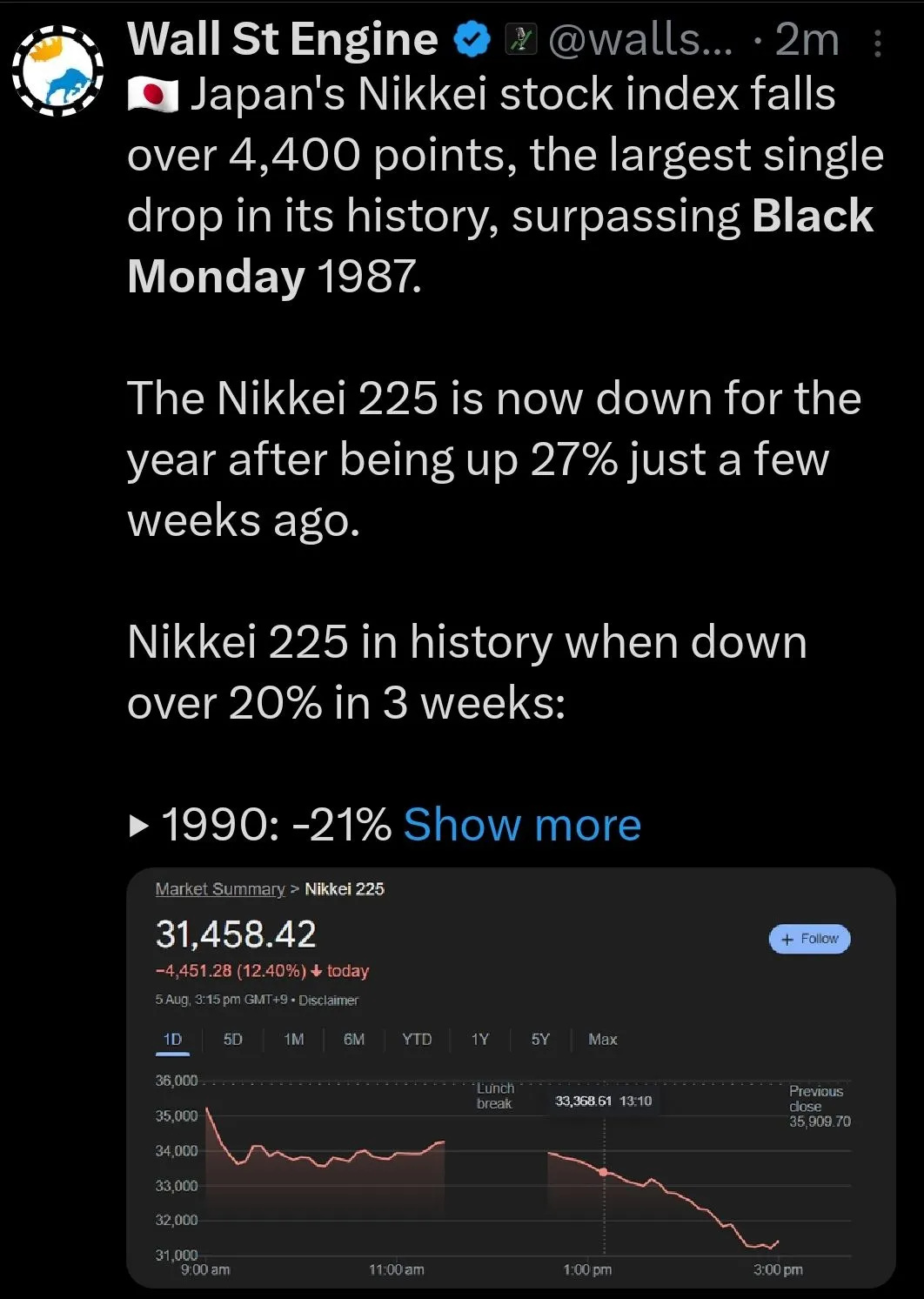Switch chart to the 5D range
This screenshot has height=1299, width=924.
tap(232, 1040)
